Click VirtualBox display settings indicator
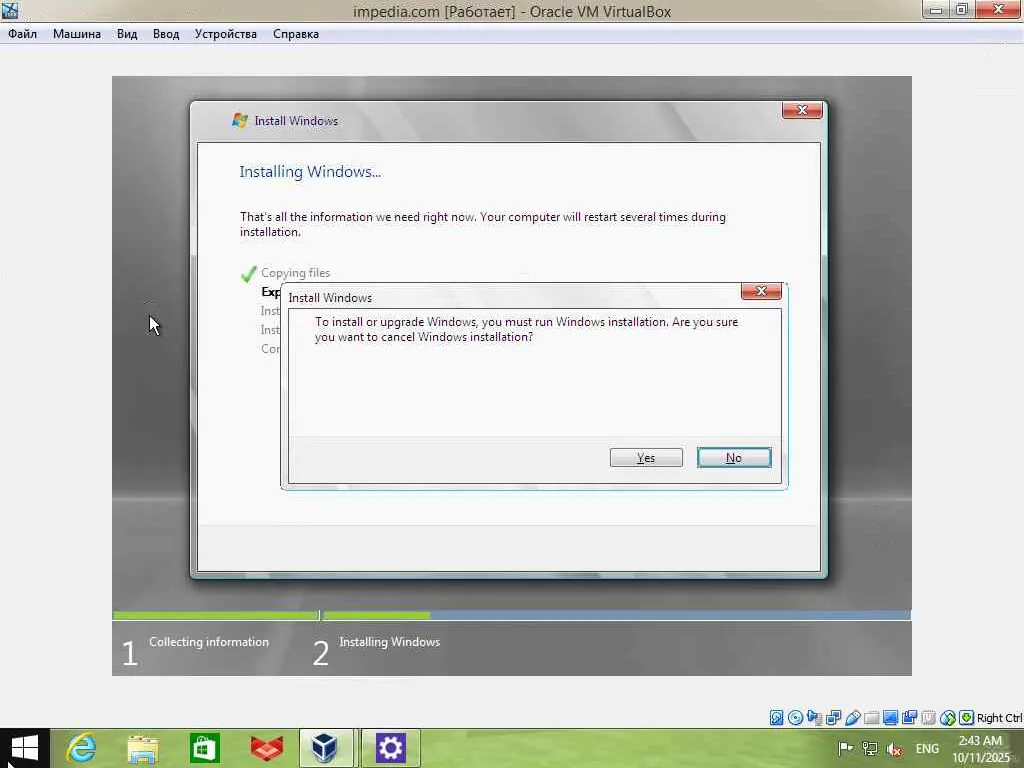1024x768 pixels. (x=890, y=718)
